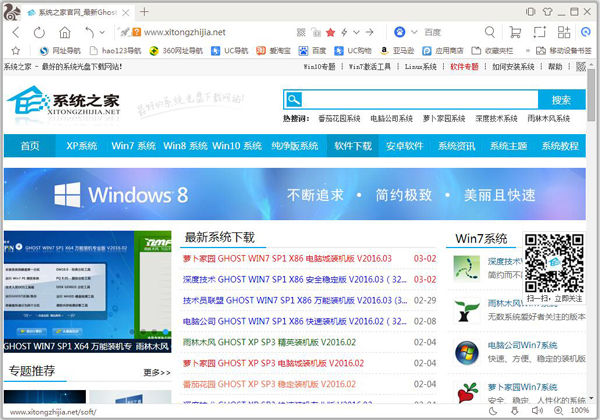
Task: Click 更多>> beside 专题推荐
Action: [x=157, y=372]
